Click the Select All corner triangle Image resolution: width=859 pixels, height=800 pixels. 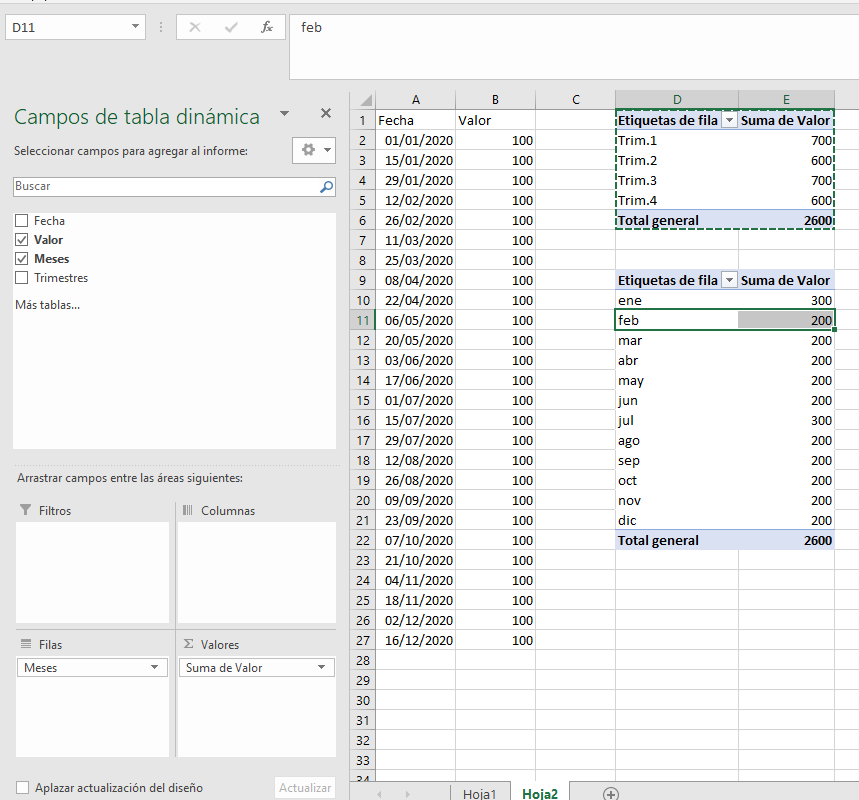coord(363,100)
